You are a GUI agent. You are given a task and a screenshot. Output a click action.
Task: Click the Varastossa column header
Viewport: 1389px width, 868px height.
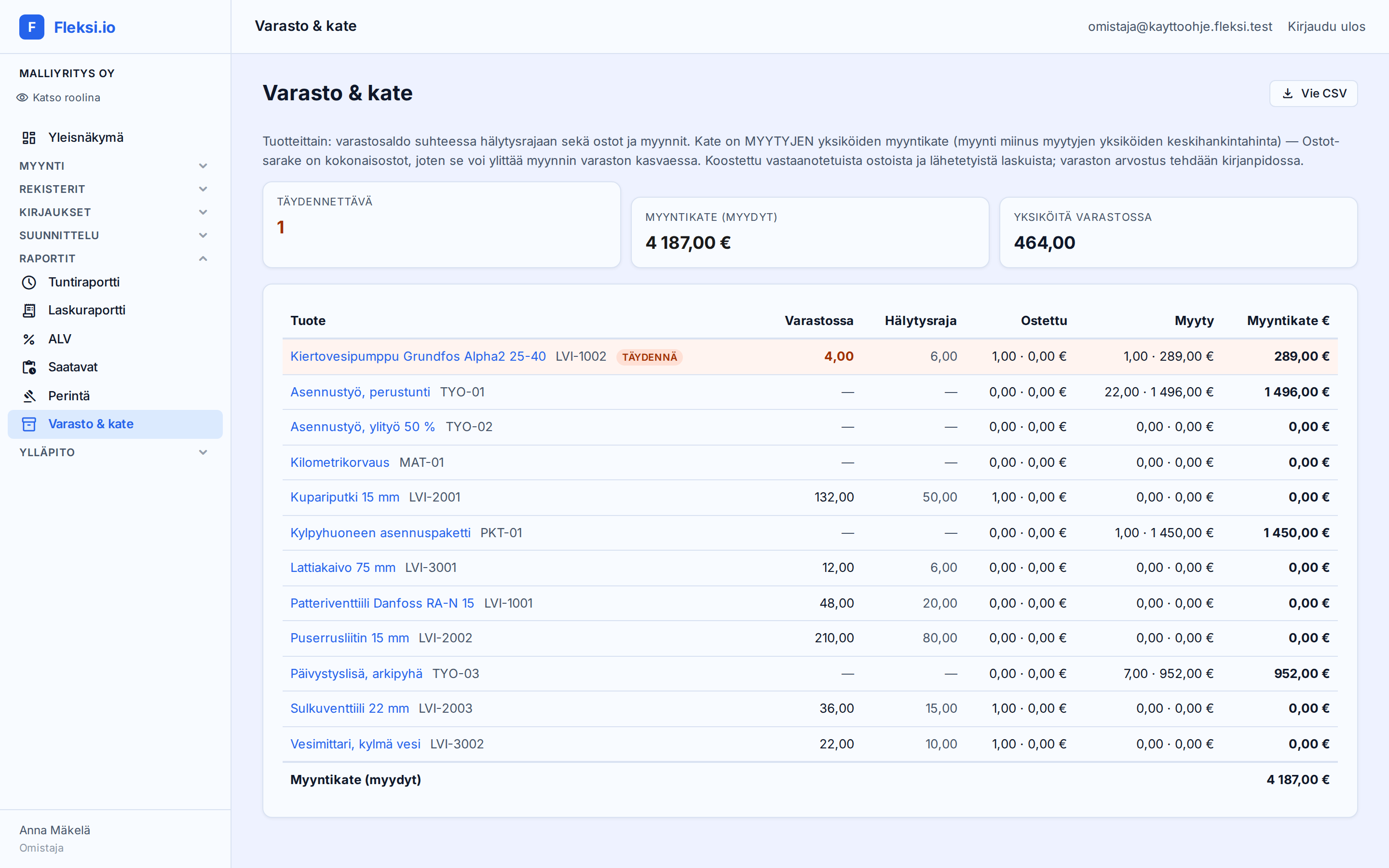(819, 321)
